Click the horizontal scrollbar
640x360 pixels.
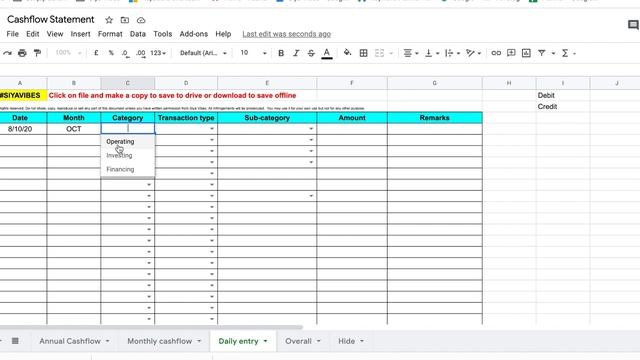pos(151,327)
